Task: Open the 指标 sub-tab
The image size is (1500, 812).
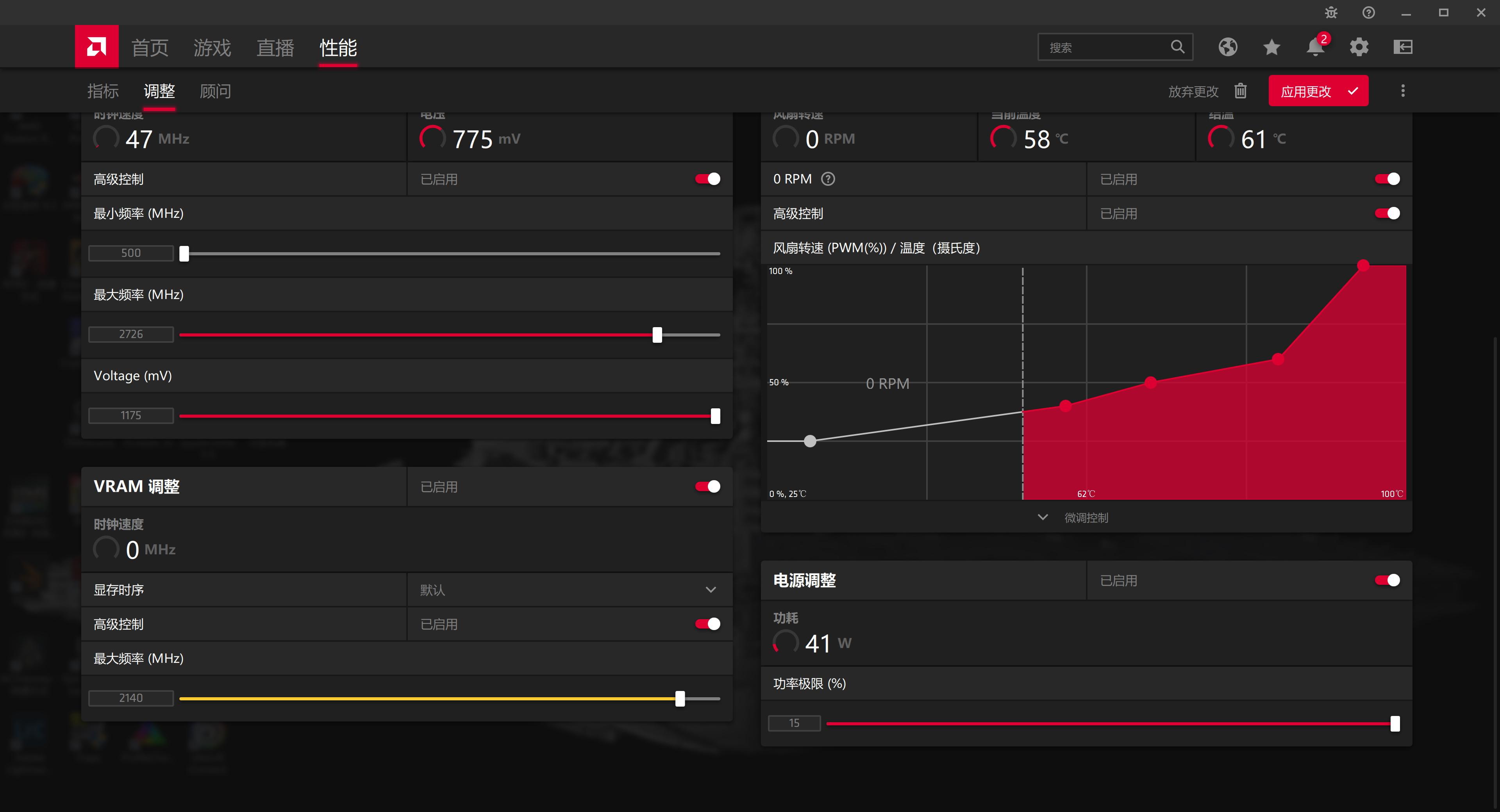Action: point(103,91)
